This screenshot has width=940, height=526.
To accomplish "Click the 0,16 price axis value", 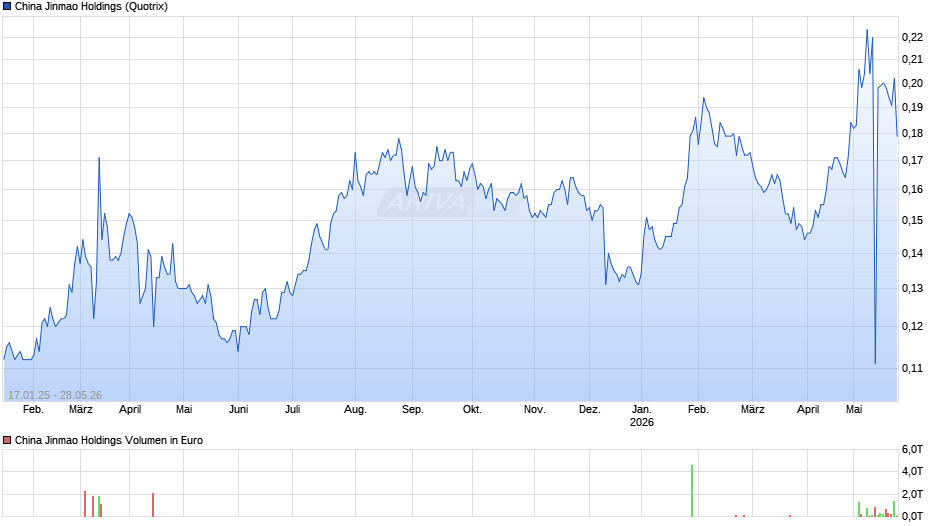I will point(912,190).
